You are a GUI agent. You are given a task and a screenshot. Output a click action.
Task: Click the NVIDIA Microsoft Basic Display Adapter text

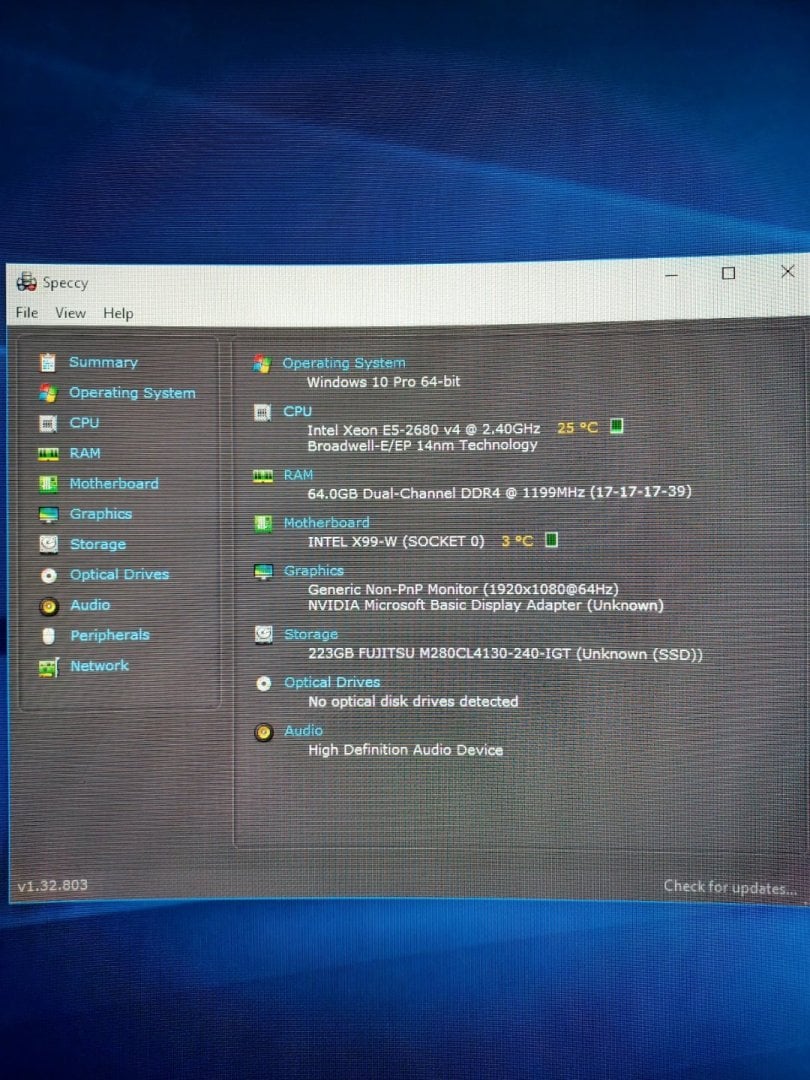coord(486,605)
